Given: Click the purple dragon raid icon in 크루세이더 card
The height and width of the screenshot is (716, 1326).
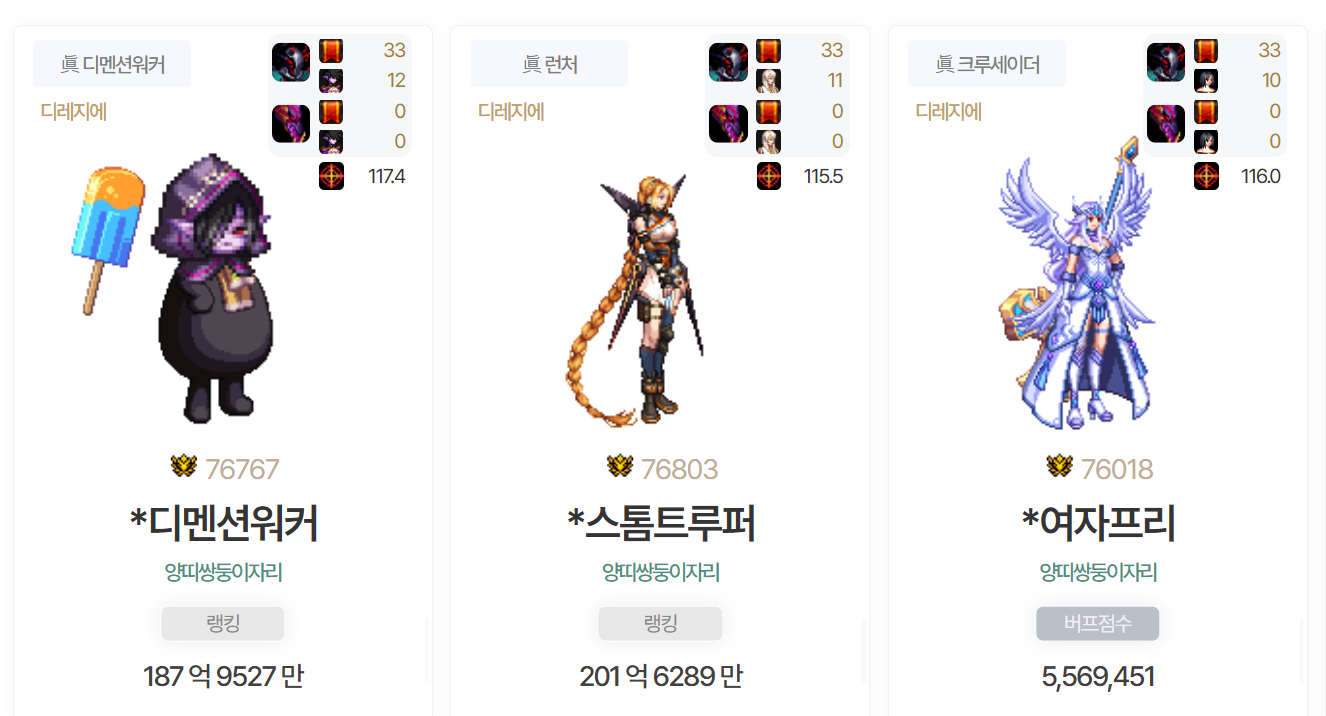Looking at the screenshot, I should click(1166, 124).
